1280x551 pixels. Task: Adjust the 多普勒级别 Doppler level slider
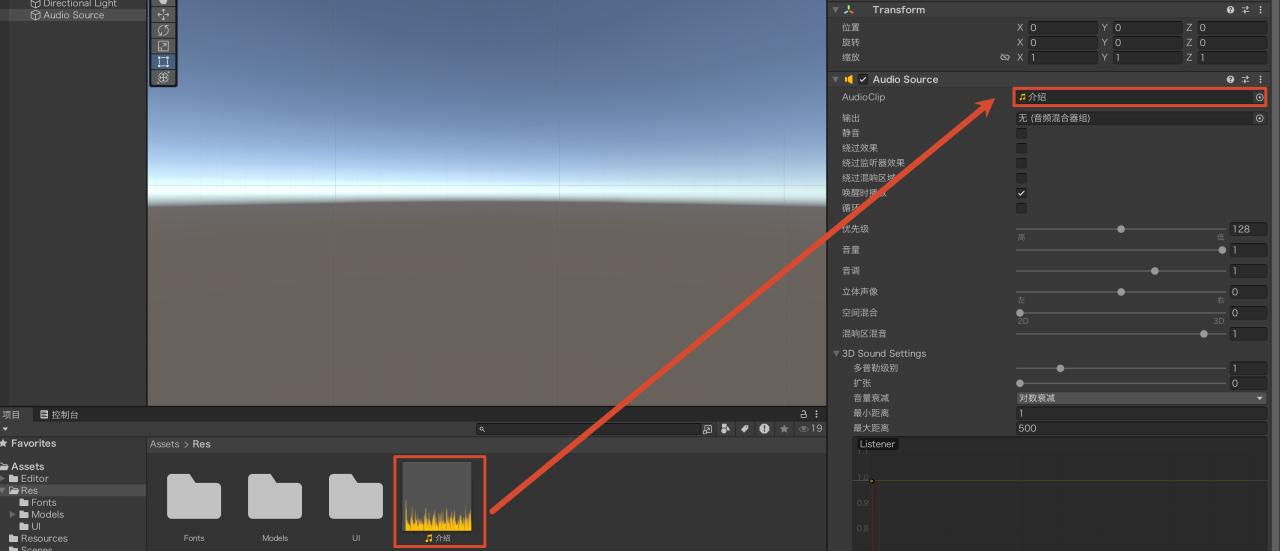[1121, 368]
